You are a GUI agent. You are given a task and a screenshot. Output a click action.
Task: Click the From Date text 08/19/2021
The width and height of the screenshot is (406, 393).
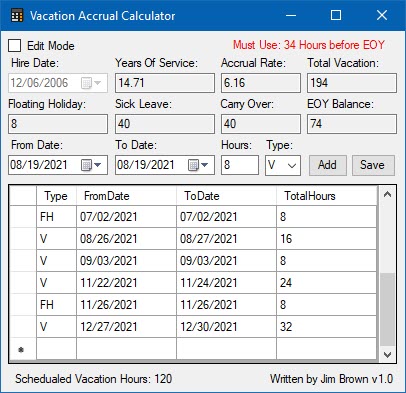click(x=39, y=165)
